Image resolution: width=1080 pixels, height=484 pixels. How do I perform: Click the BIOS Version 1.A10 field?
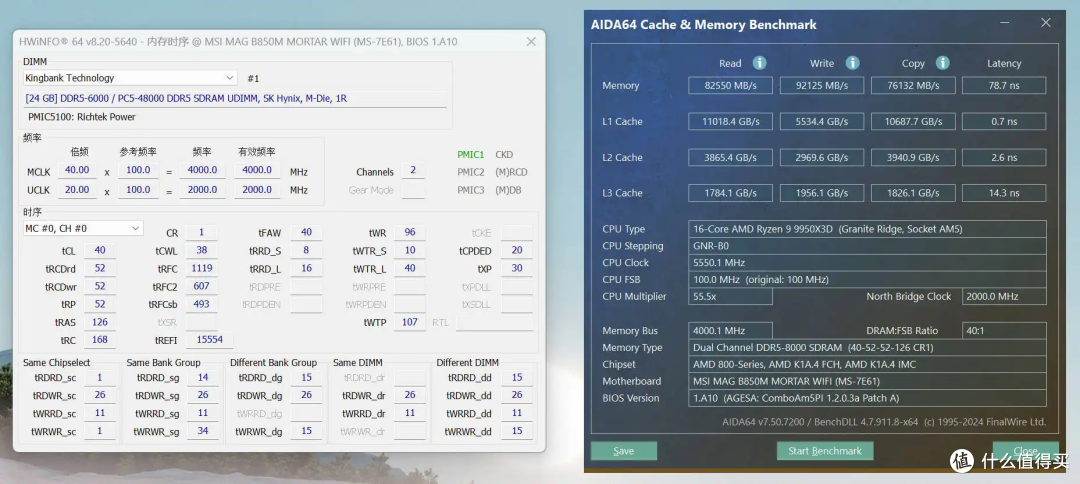coord(867,398)
